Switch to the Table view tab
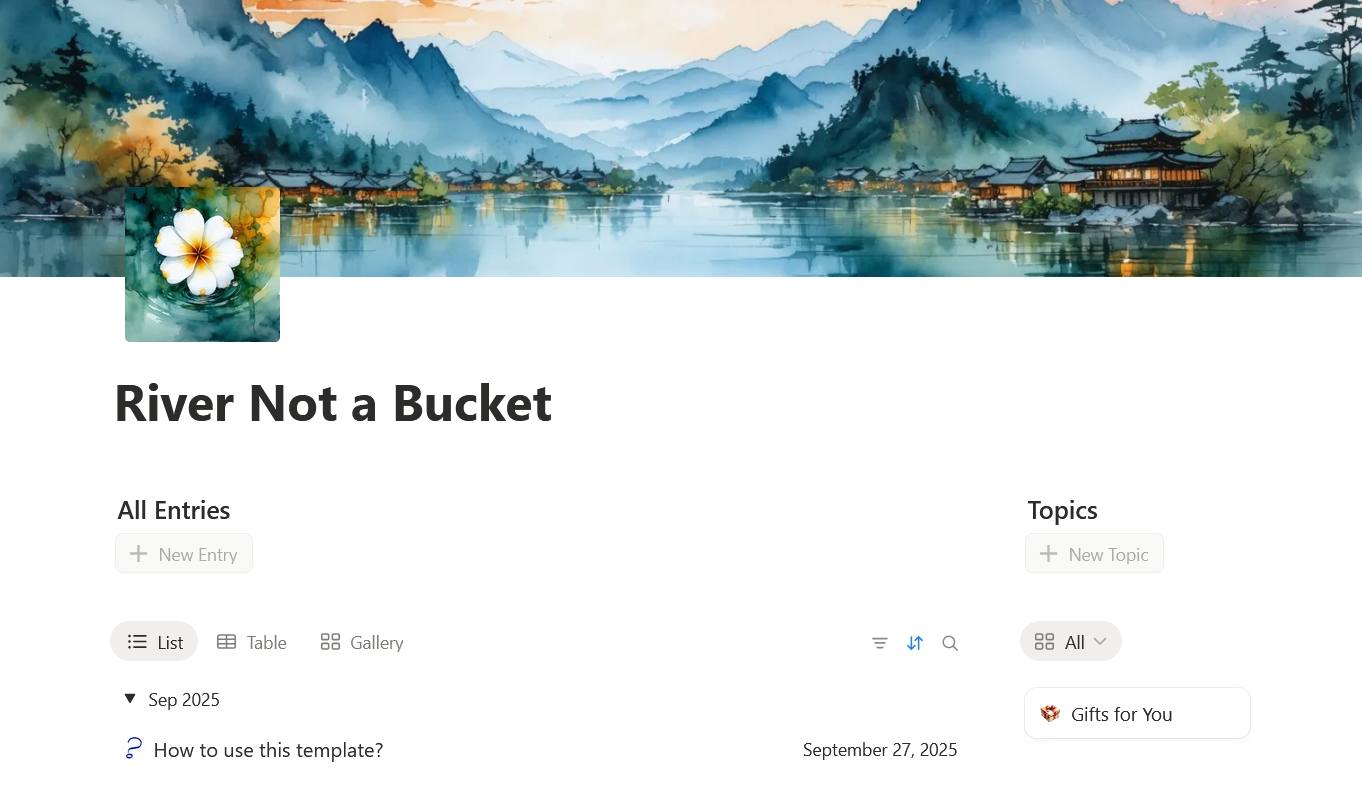 coord(252,642)
